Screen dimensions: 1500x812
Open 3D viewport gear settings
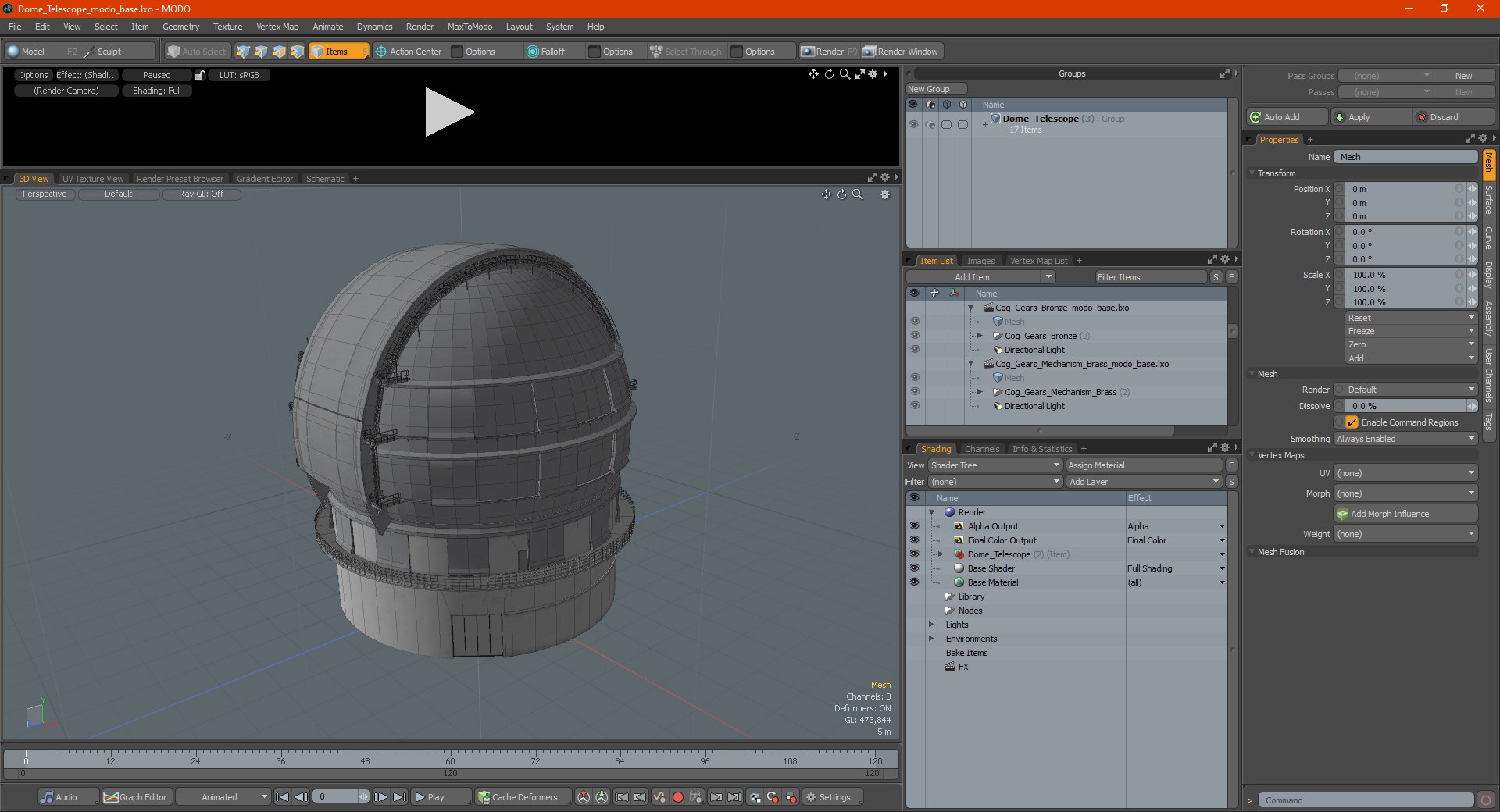(x=885, y=194)
